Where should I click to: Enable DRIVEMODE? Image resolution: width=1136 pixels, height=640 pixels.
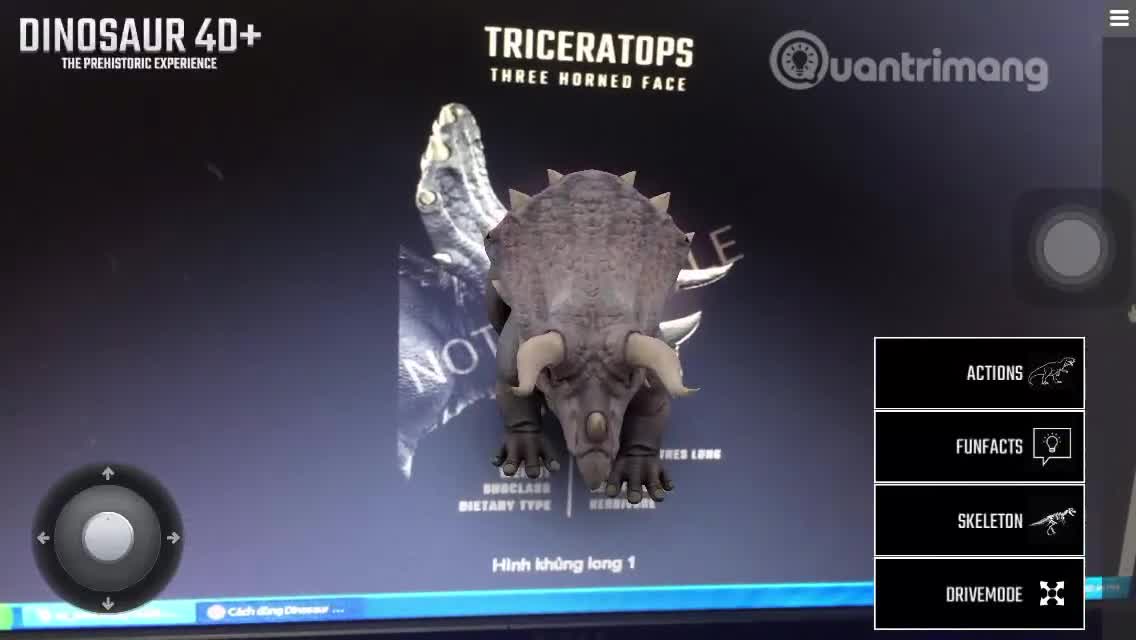(x=979, y=594)
